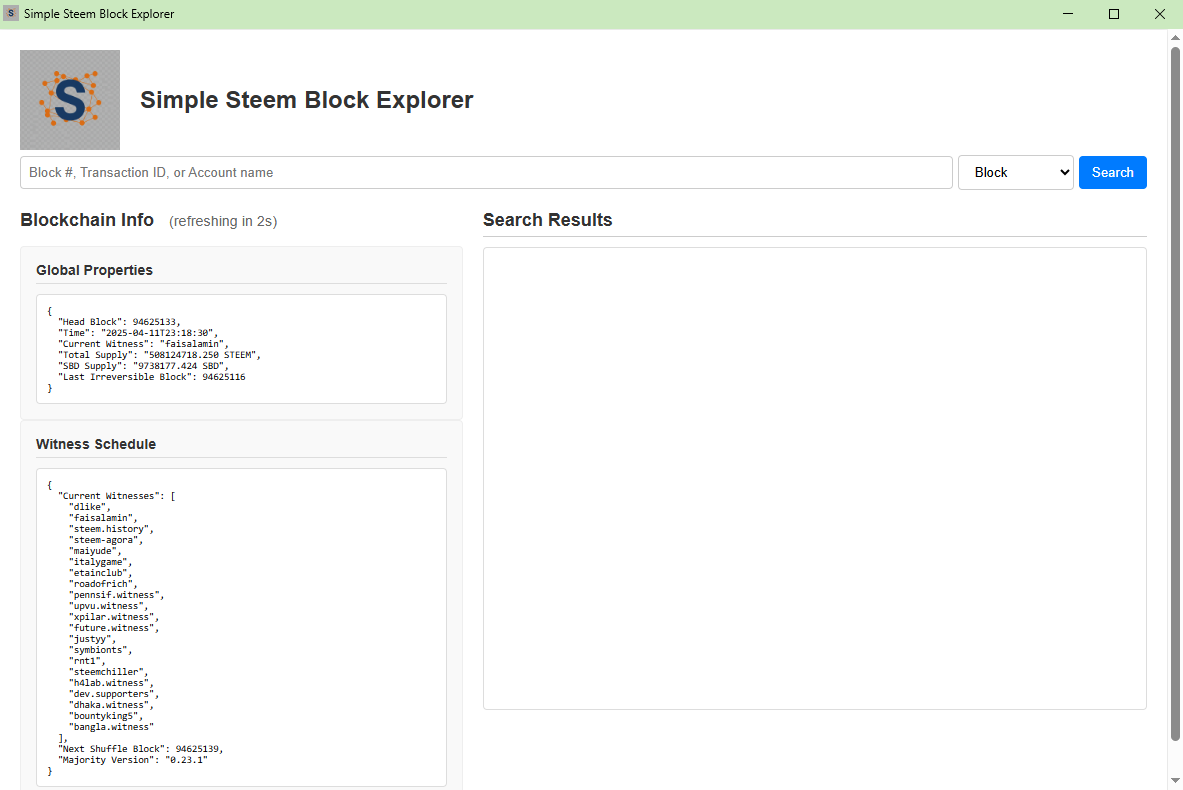The width and height of the screenshot is (1183, 790).
Task: Click witness entry "maiyude"
Action: coord(95,551)
